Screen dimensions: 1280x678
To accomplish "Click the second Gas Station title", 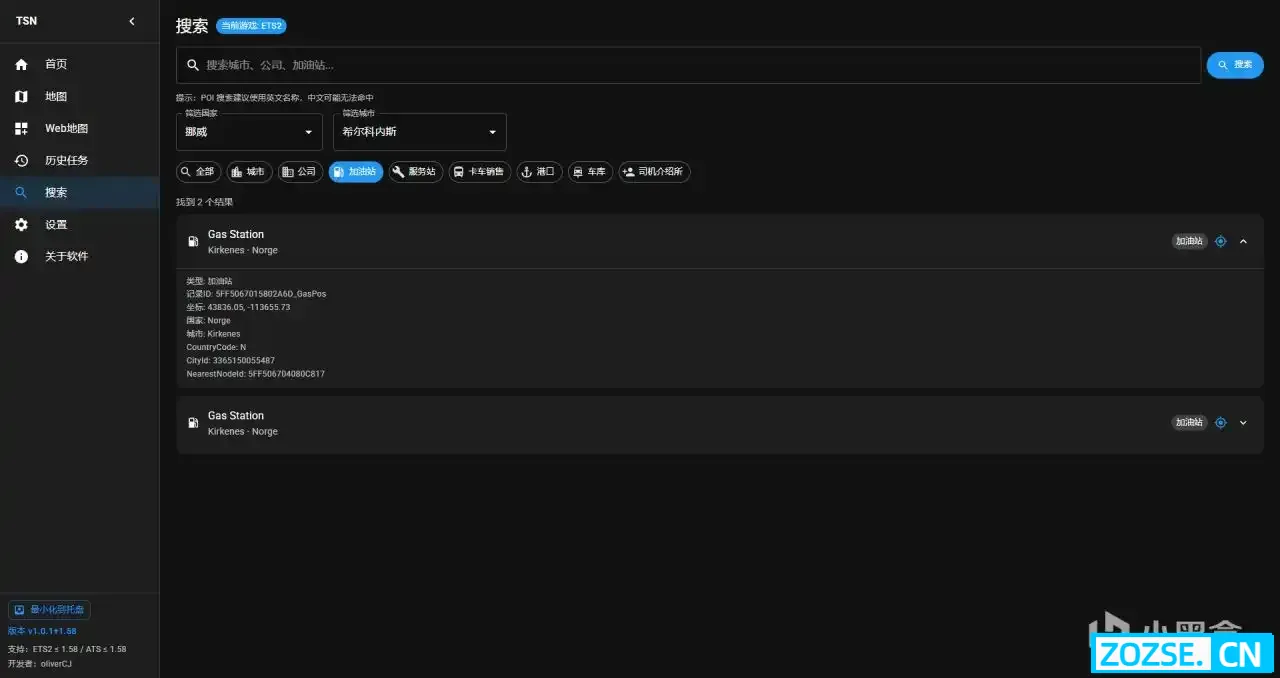I will pyautogui.click(x=236, y=415).
